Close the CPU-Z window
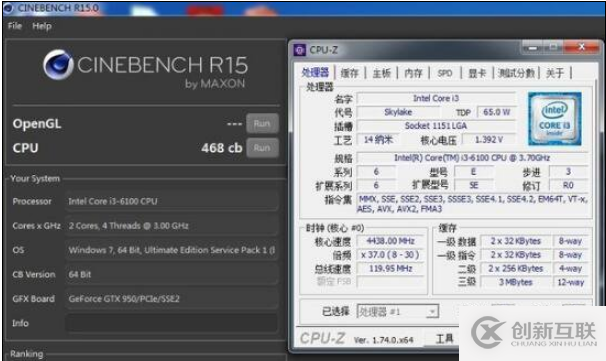The width and height of the screenshot is (606, 361). pos(582,47)
